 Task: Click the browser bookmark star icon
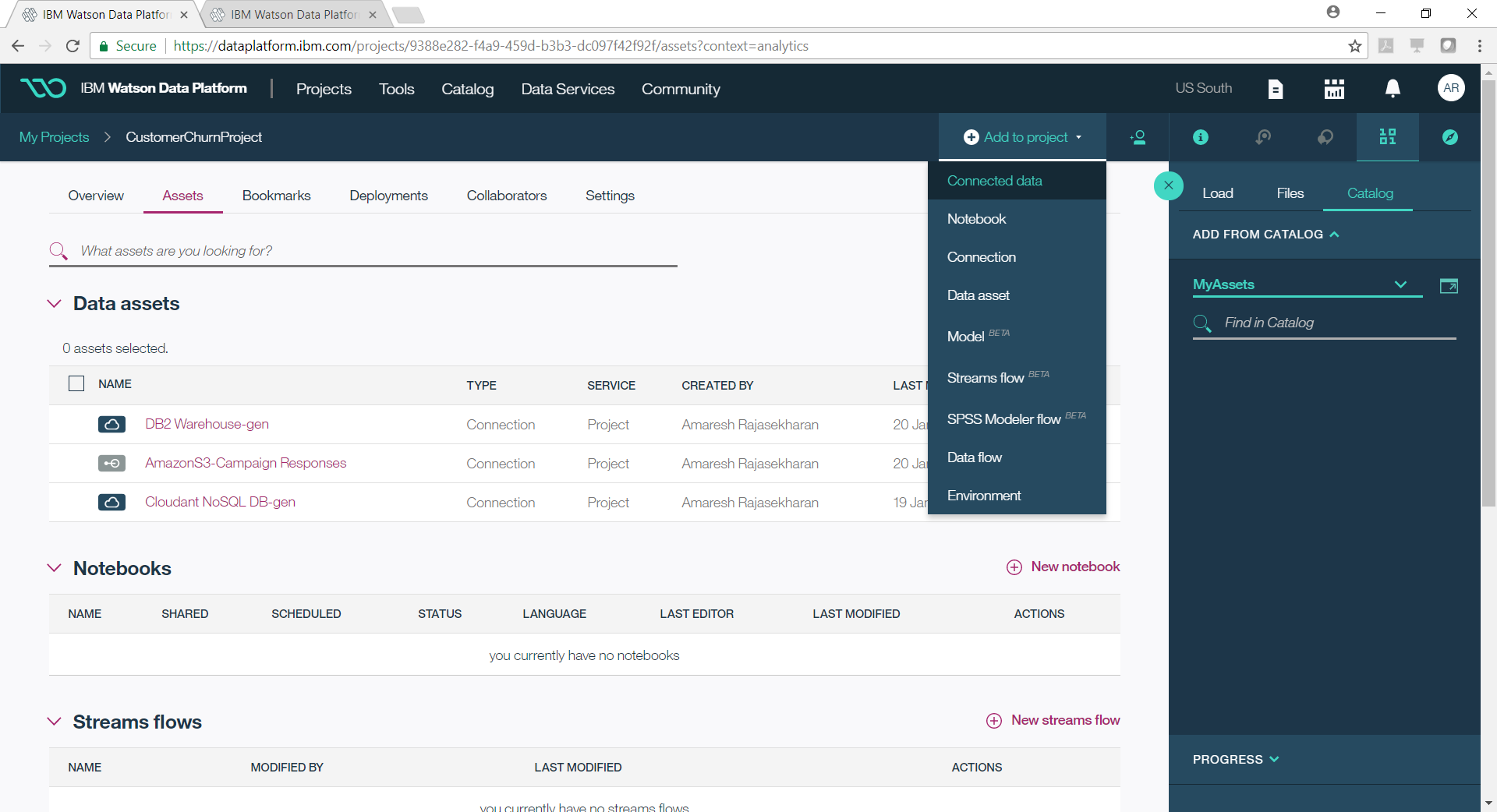(1355, 46)
